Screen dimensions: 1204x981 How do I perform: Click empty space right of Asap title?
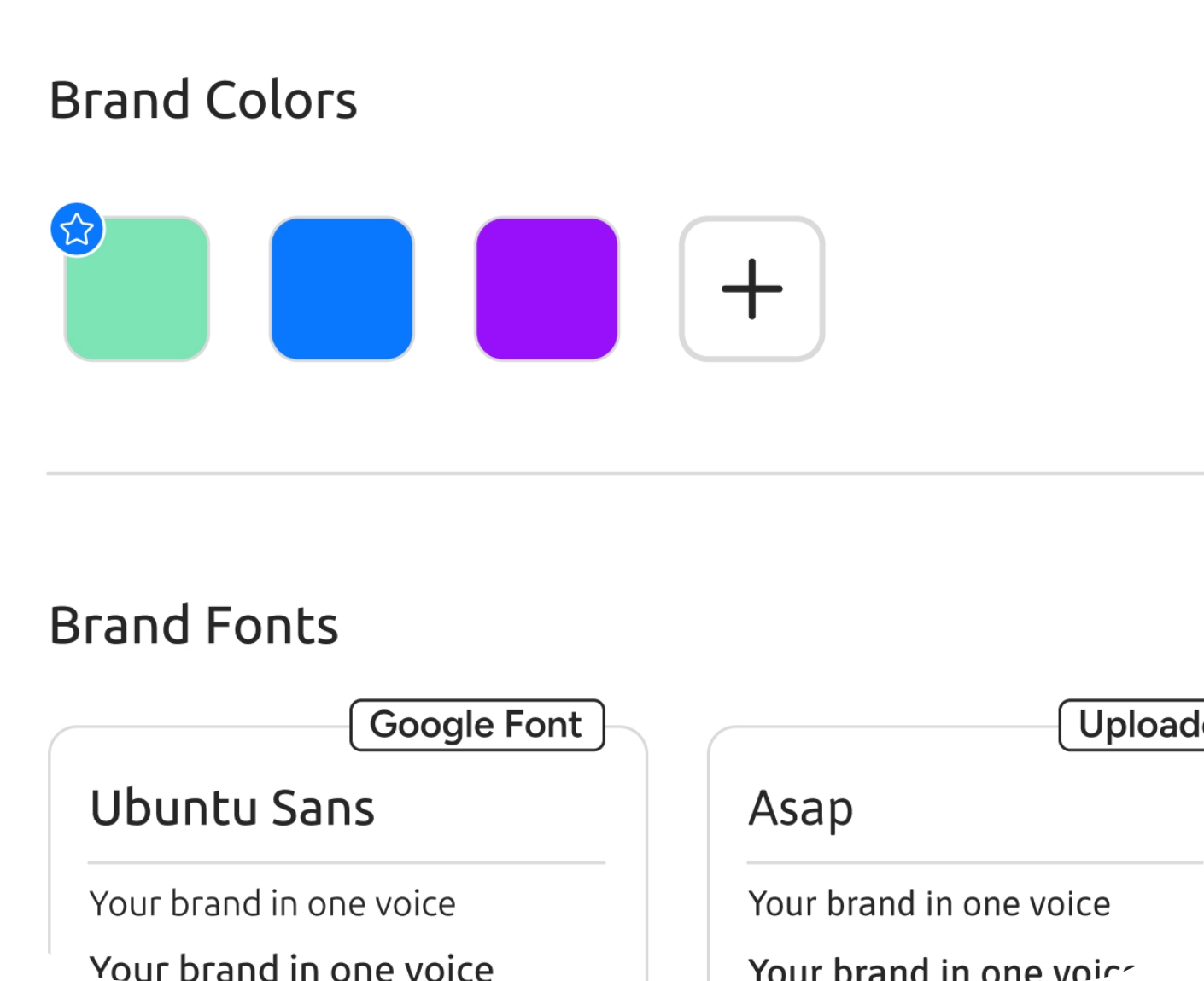point(1025,808)
